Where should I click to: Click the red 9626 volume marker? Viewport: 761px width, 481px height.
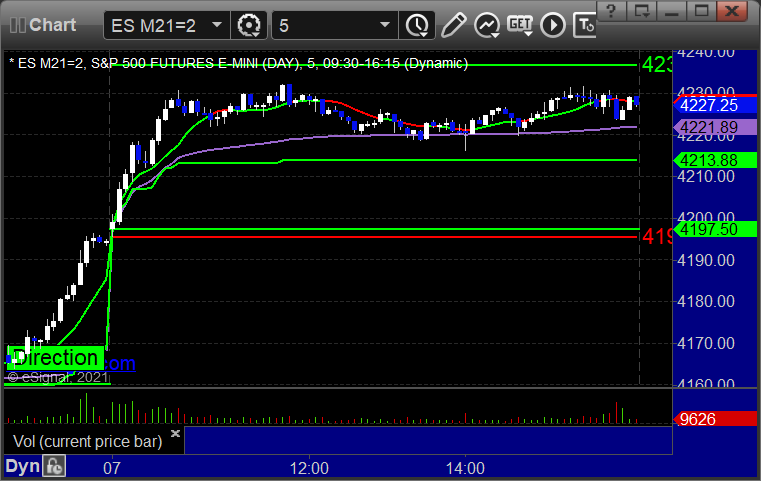[x=715, y=419]
